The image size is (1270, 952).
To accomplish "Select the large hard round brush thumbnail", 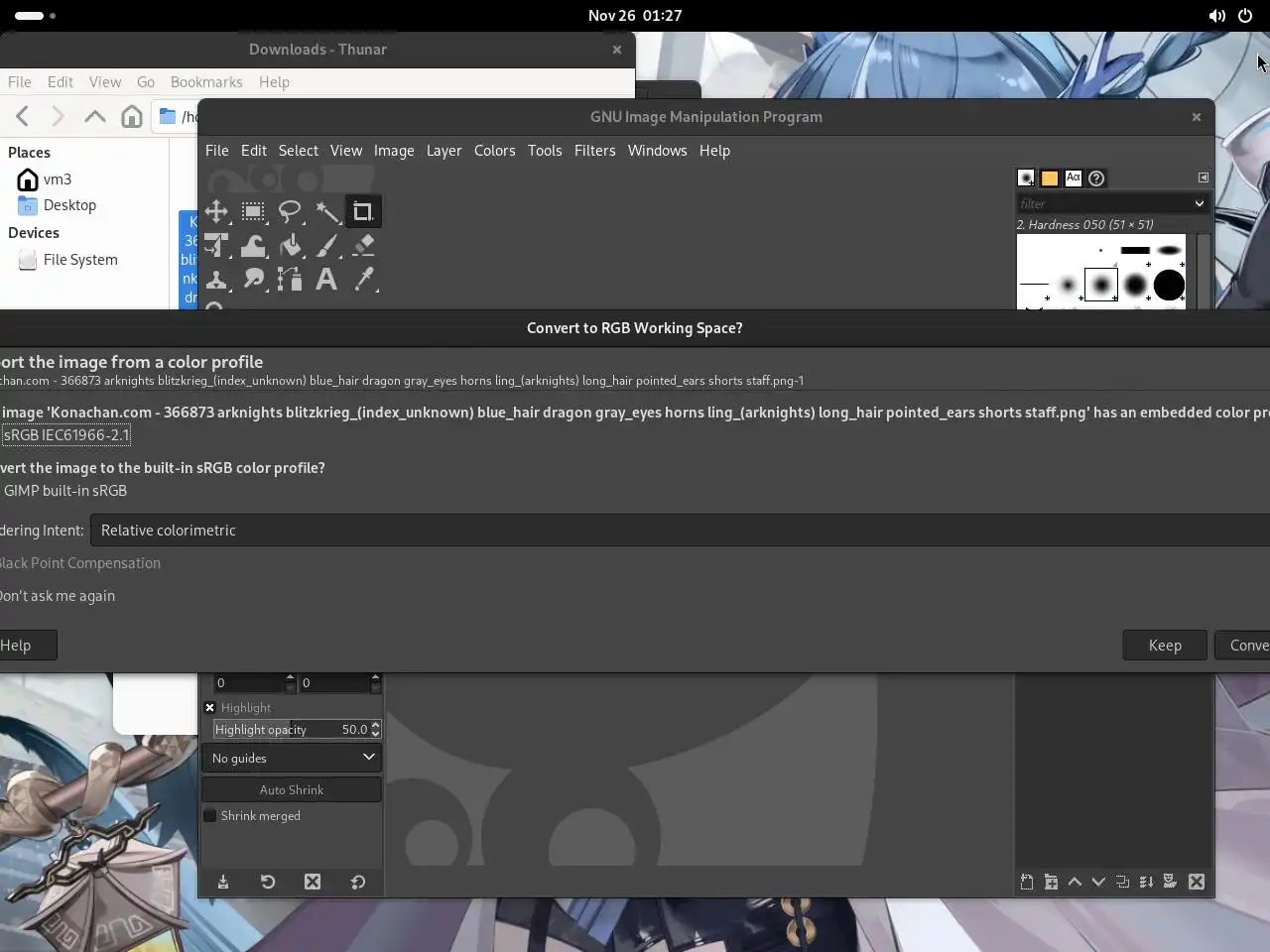I will 1169,285.
